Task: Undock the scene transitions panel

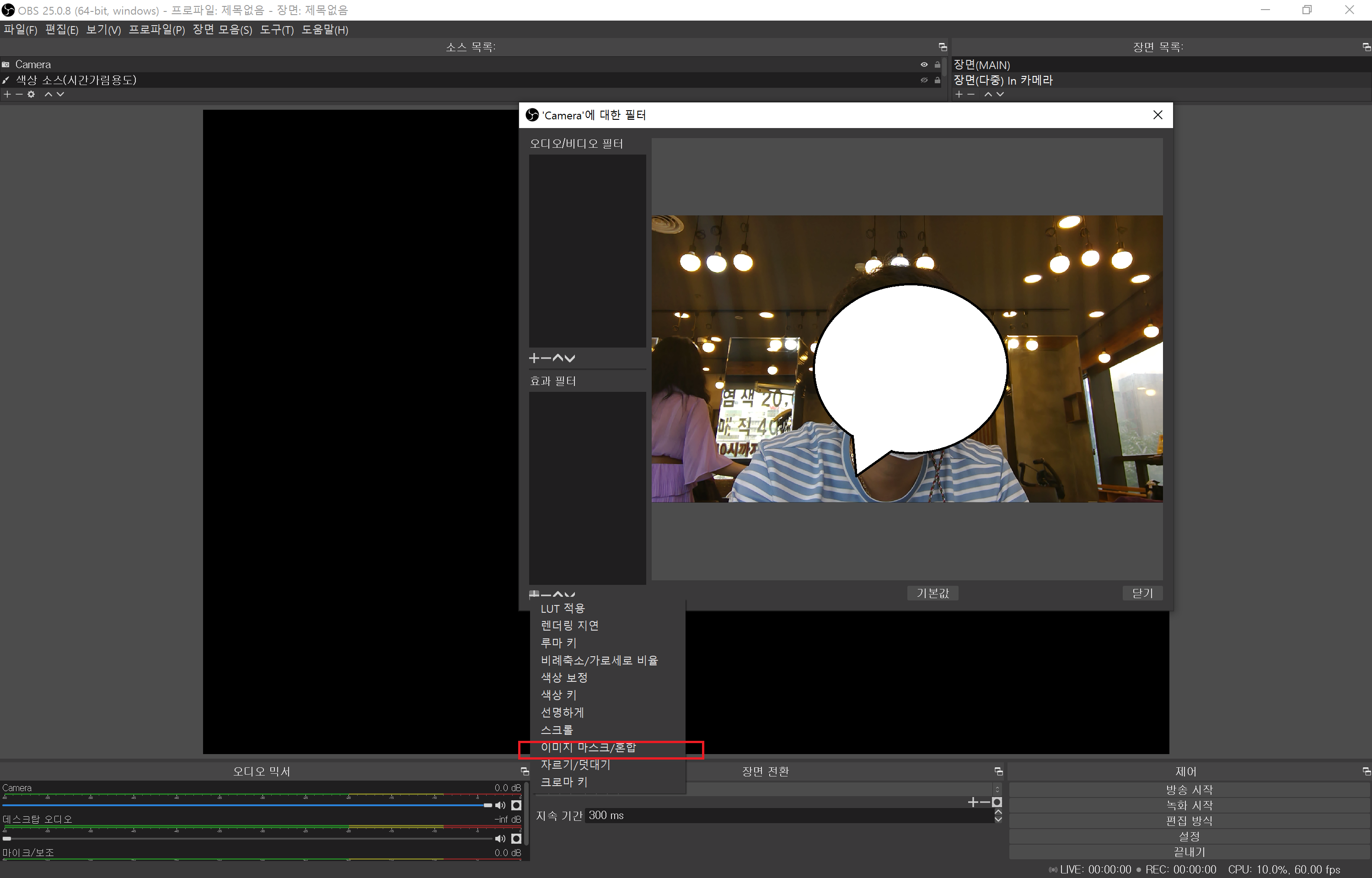Action: coord(998,771)
